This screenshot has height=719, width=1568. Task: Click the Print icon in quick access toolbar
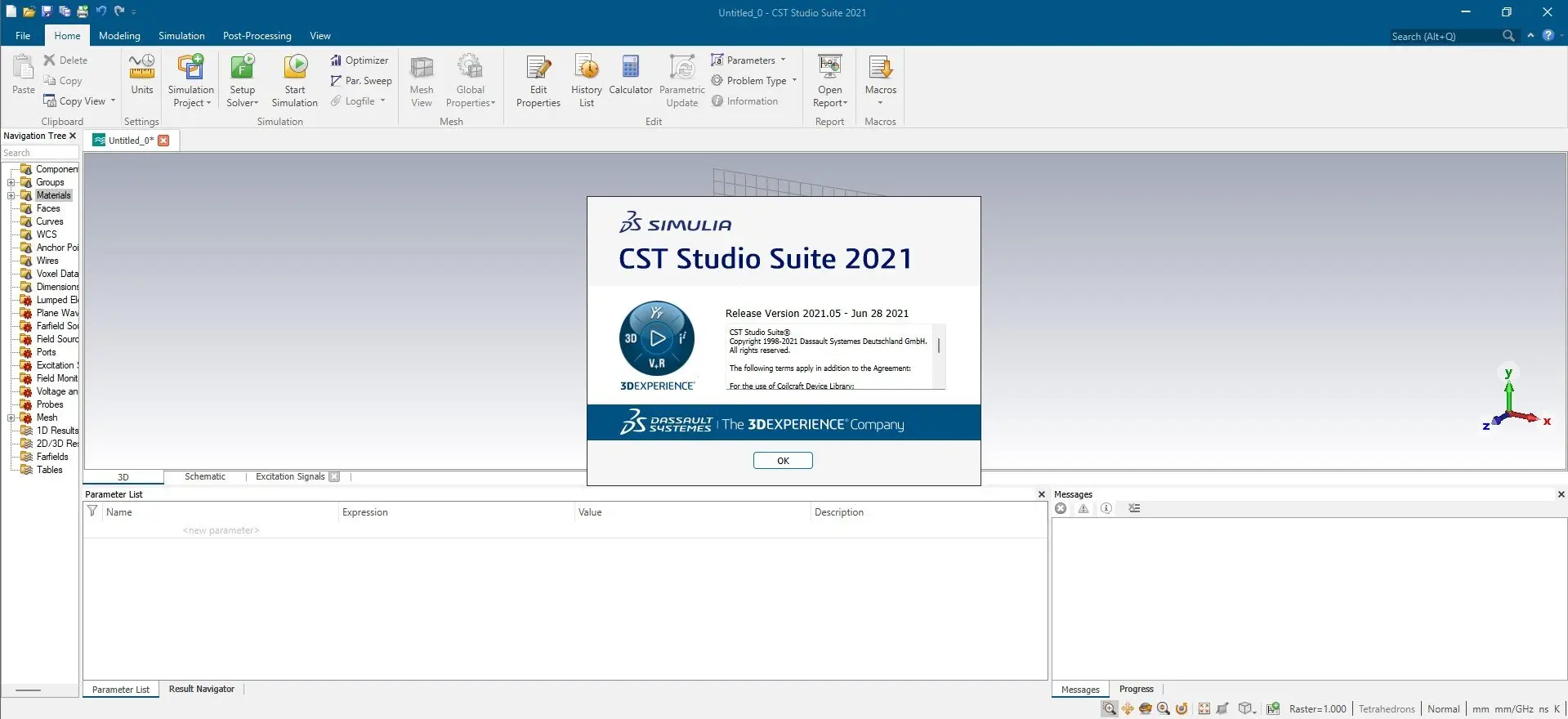point(83,11)
